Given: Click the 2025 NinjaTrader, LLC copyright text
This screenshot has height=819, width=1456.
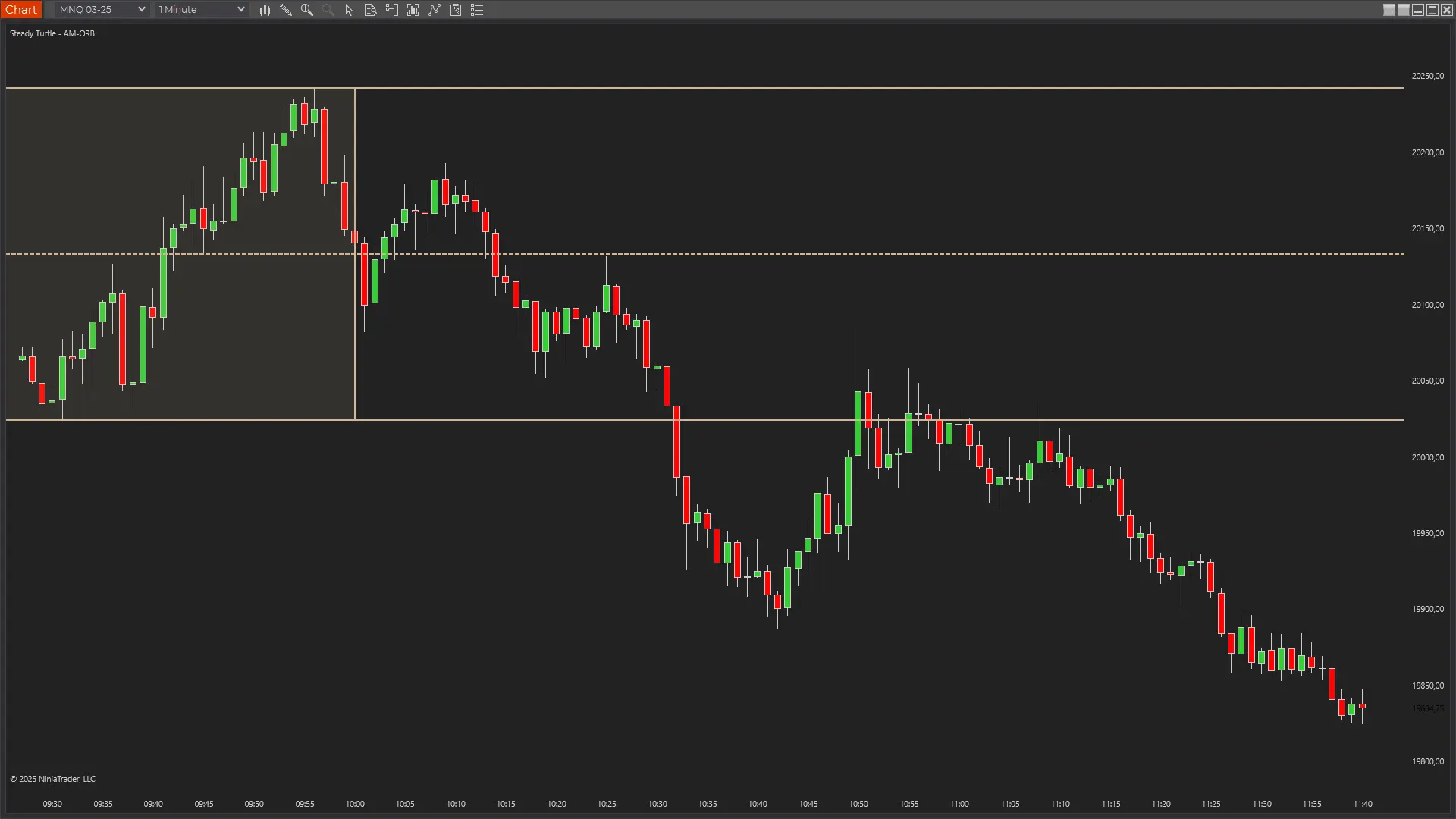Looking at the screenshot, I should (x=52, y=779).
